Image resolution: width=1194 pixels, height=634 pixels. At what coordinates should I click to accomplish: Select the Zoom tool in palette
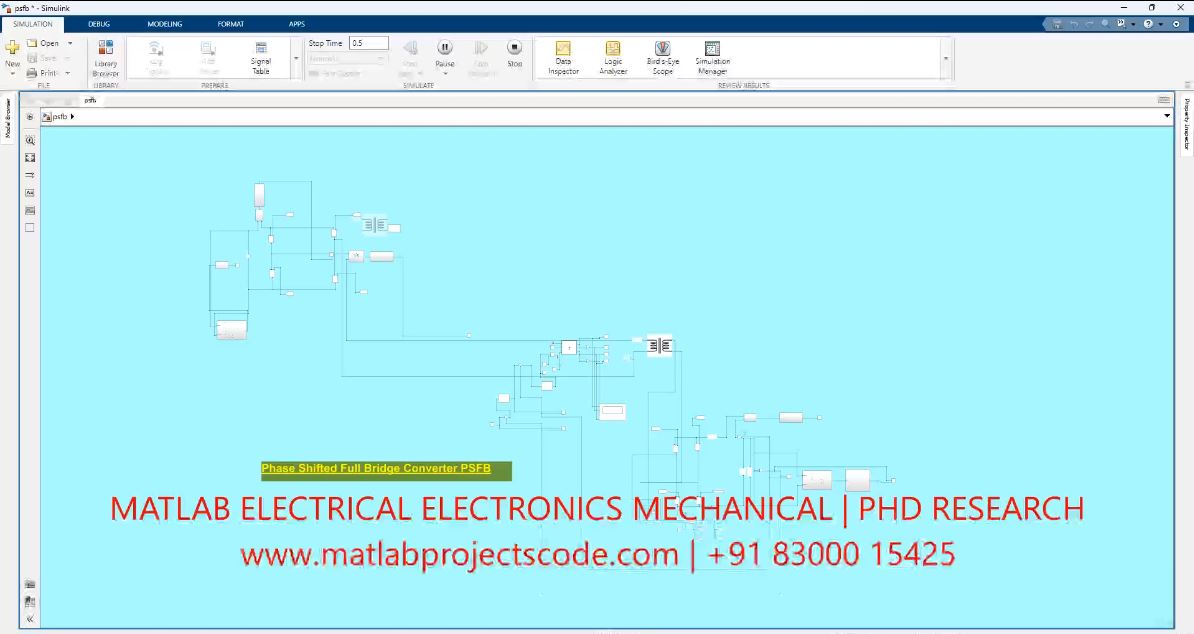(30, 140)
